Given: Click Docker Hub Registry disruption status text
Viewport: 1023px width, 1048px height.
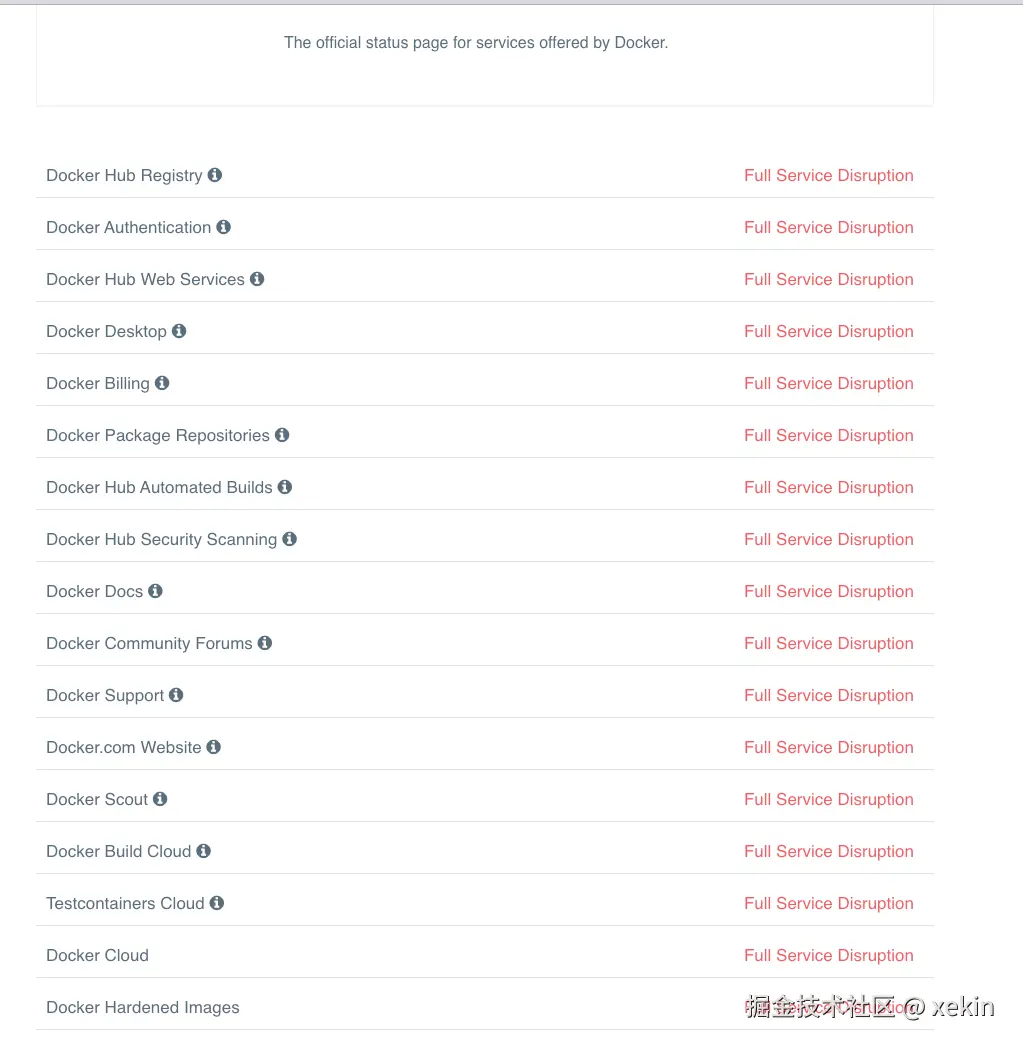Looking at the screenshot, I should pos(828,175).
